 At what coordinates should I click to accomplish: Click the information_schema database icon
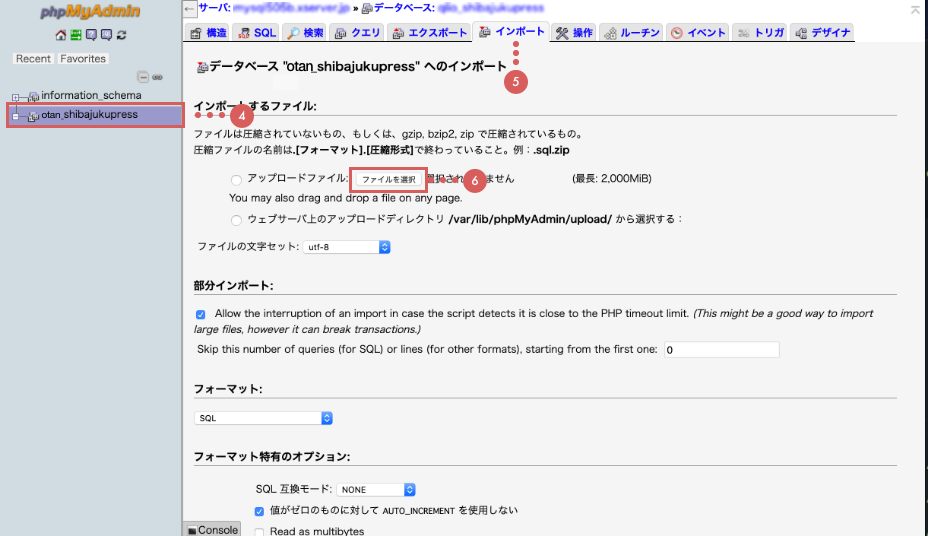[x=33, y=96]
